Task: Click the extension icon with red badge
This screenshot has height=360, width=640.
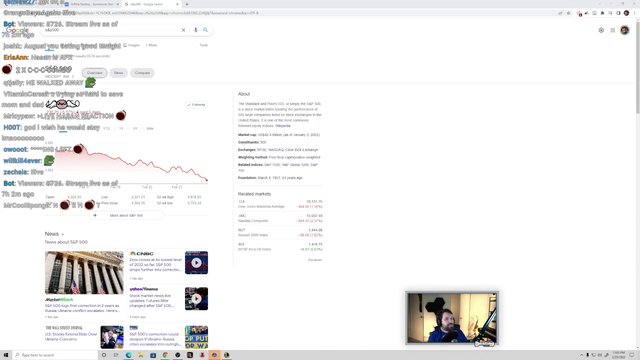Action: click(579, 13)
